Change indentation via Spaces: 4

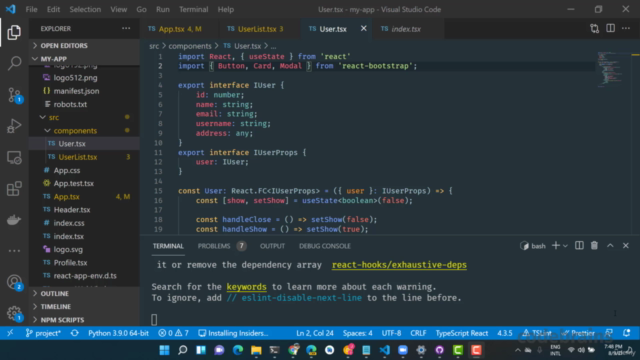(358, 333)
